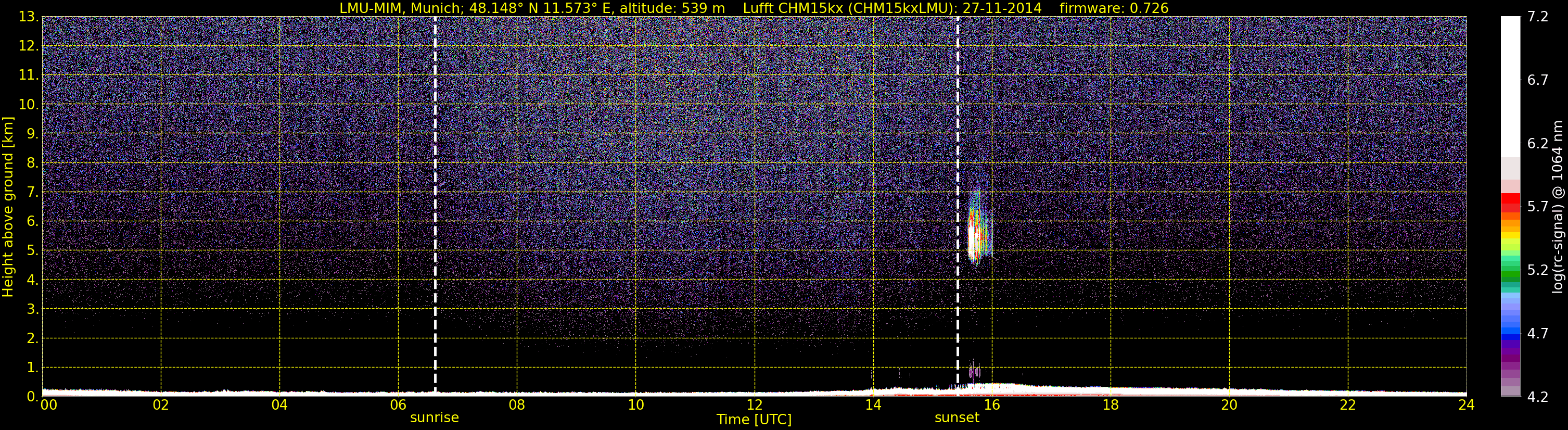The image size is (1568, 430).
Task: Select the 'sunrise' label below the axis
Action: pyautogui.click(x=434, y=418)
